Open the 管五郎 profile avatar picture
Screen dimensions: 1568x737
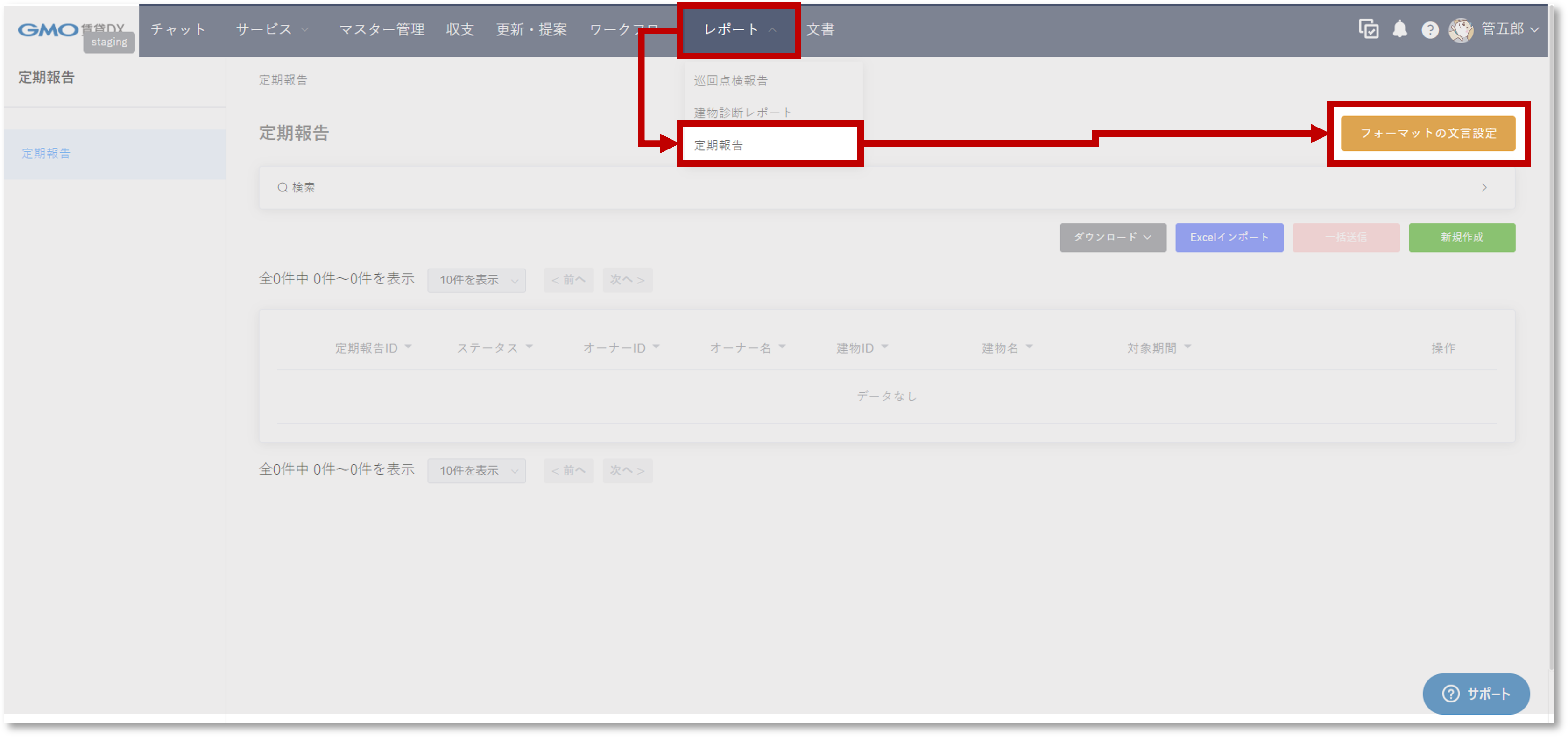pyautogui.click(x=1462, y=29)
